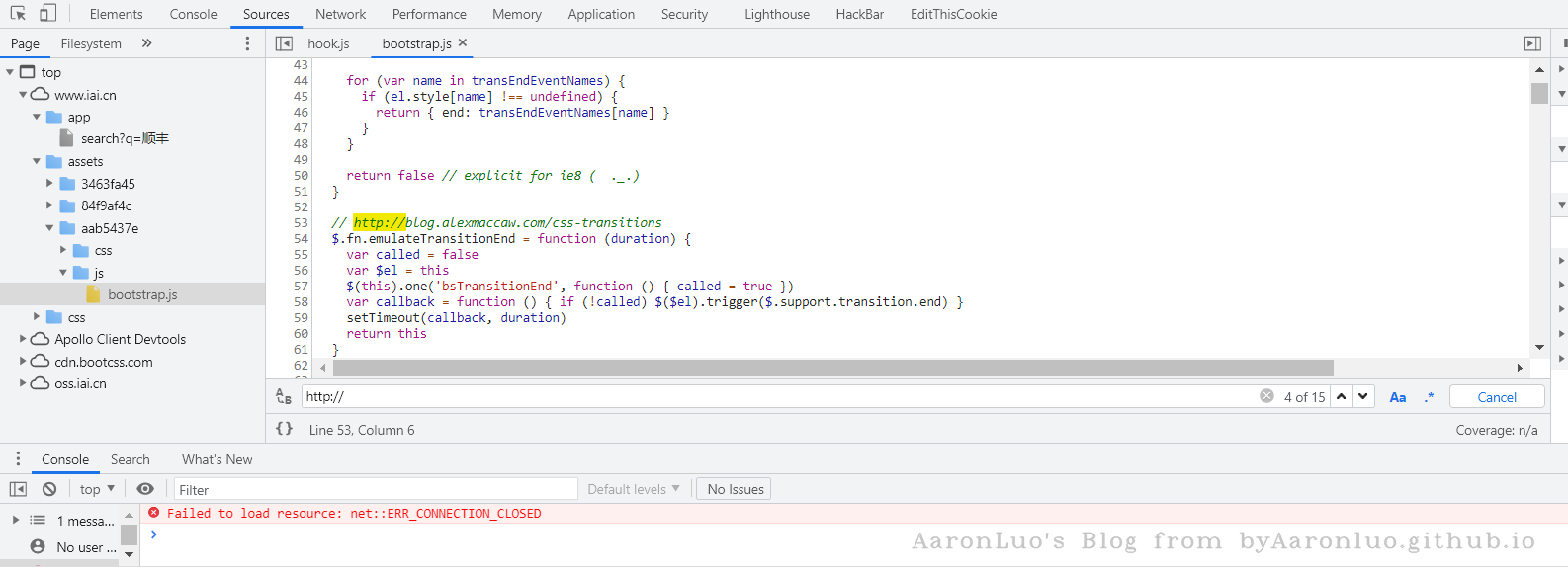The height and width of the screenshot is (575, 1568).
Task: Open the hook.js file tab
Action: (328, 43)
